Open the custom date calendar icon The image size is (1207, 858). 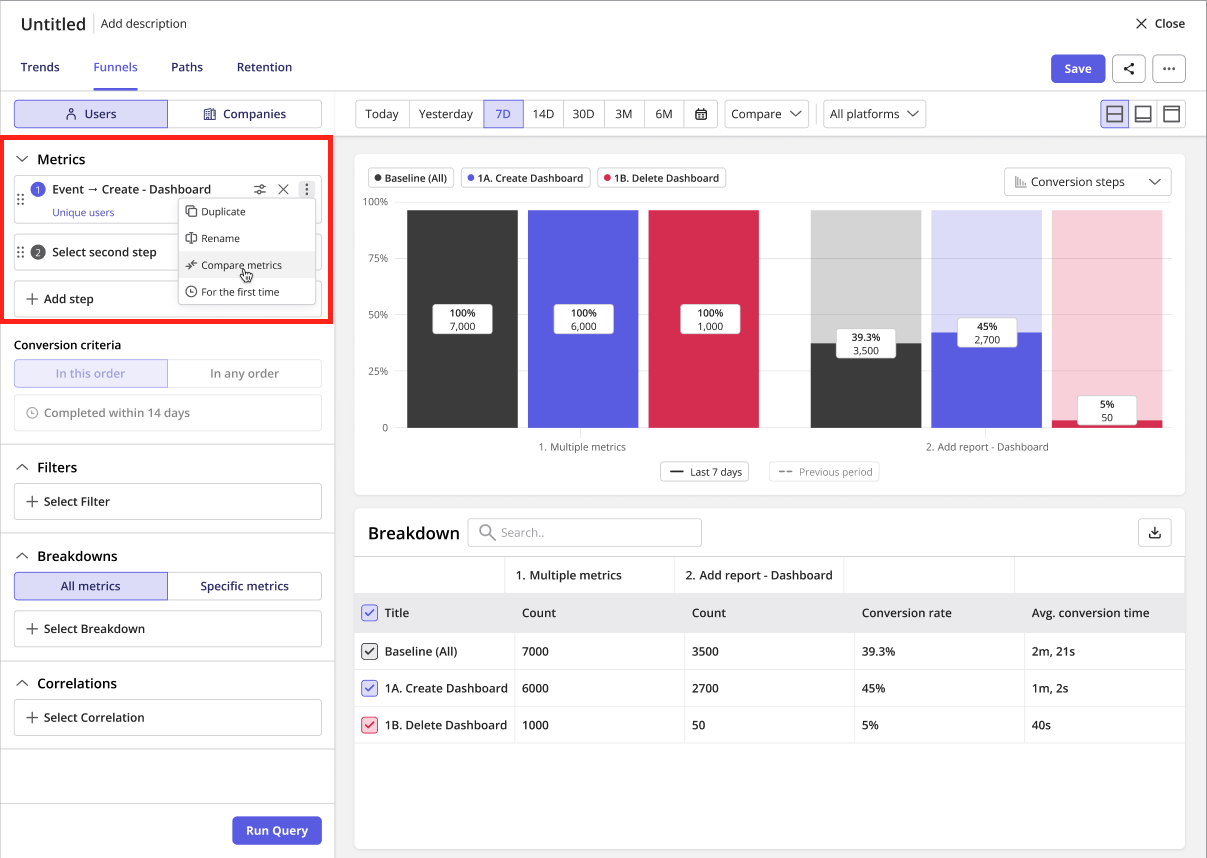point(701,114)
